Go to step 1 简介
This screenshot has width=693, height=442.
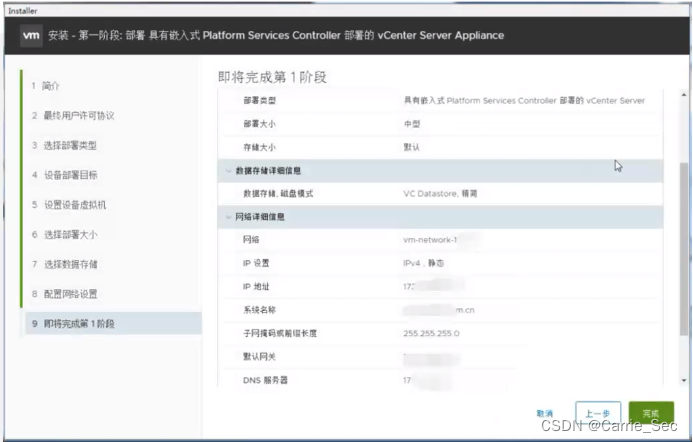46,86
